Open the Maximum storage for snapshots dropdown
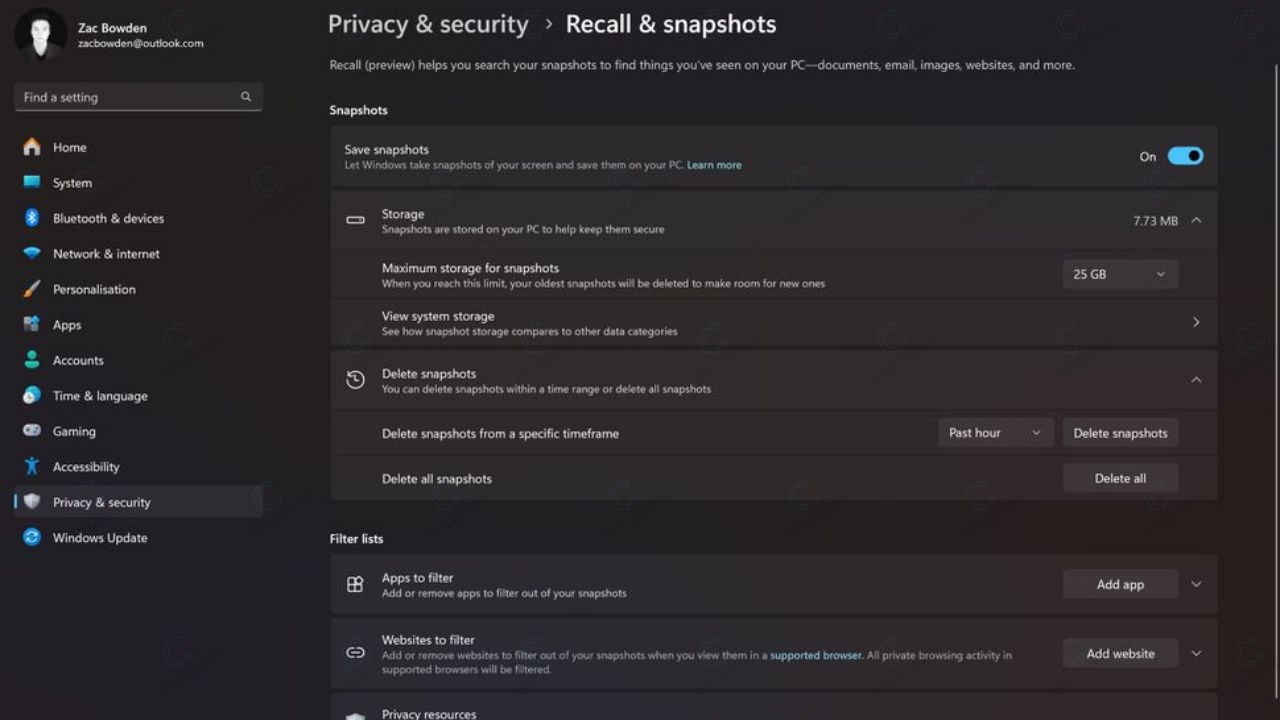The height and width of the screenshot is (720, 1280). (x=1119, y=273)
